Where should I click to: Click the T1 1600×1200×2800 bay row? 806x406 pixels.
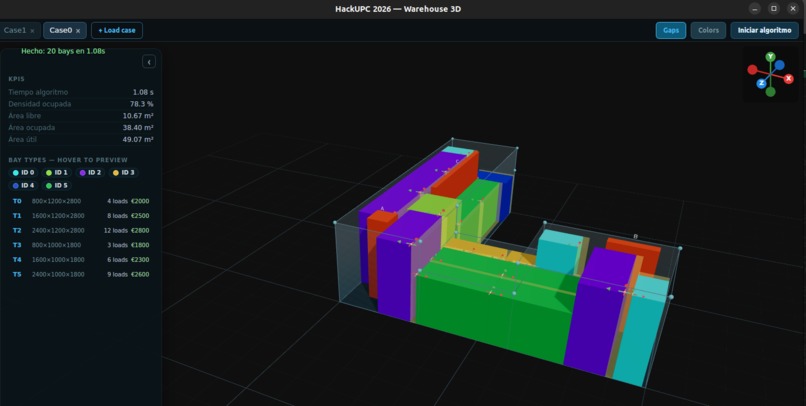(81, 216)
